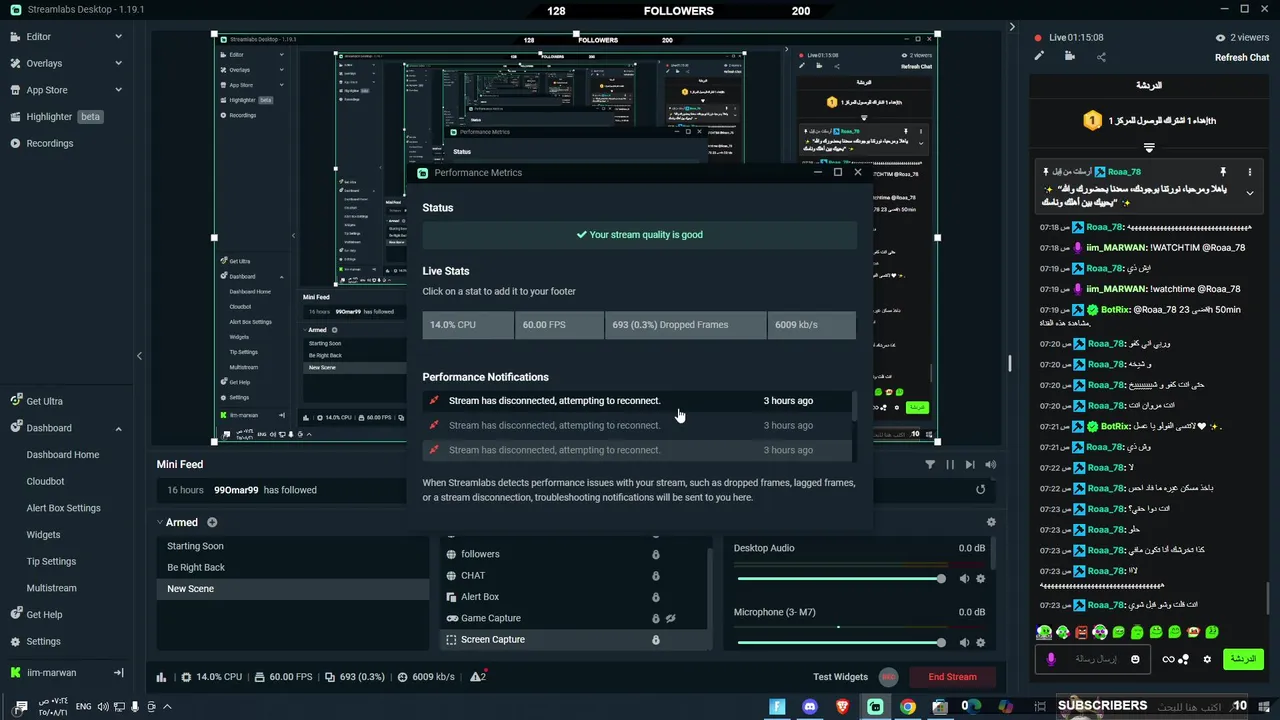The width and height of the screenshot is (1280, 720).
Task: Open mixer settings gear icon
Action: (x=991, y=522)
